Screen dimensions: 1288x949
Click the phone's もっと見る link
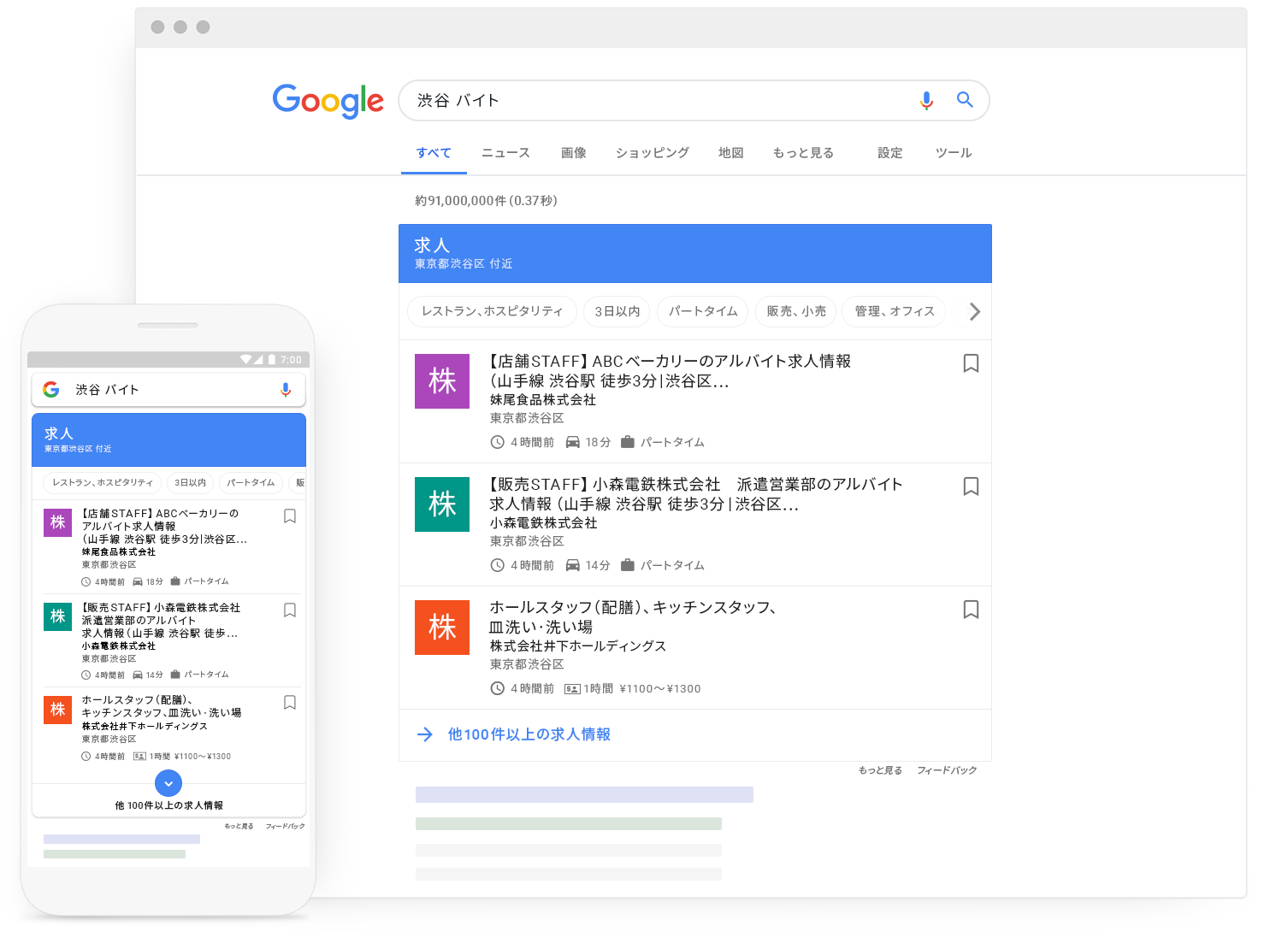(239, 827)
